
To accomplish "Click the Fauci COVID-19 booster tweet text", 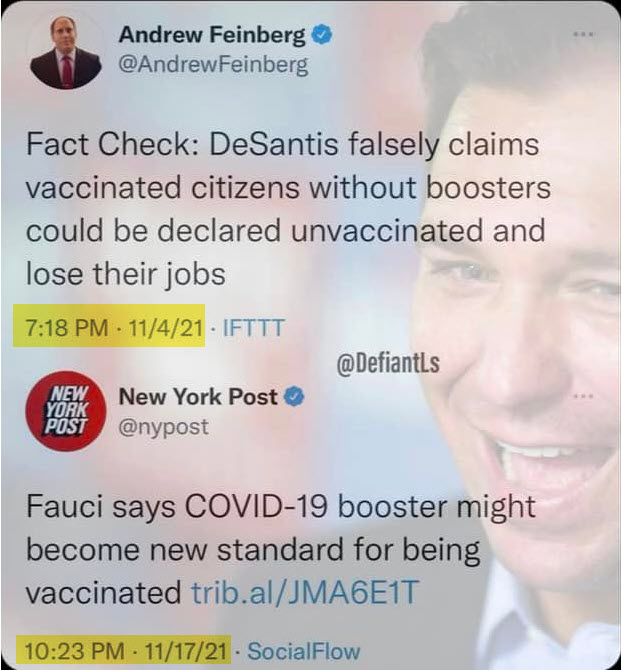I will pos(281,550).
